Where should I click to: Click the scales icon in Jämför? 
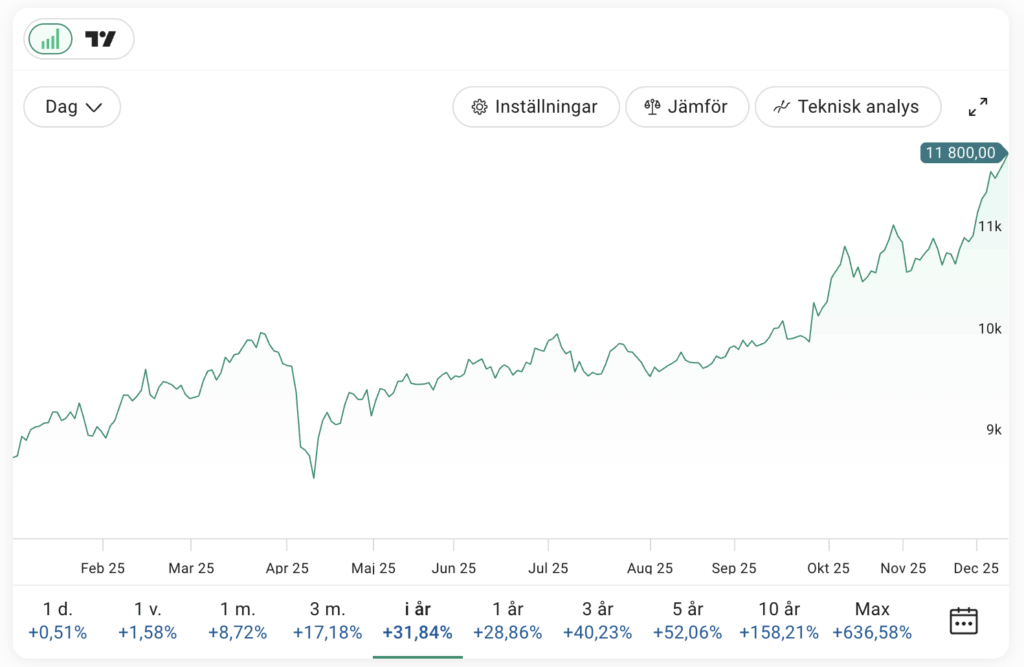[653, 107]
